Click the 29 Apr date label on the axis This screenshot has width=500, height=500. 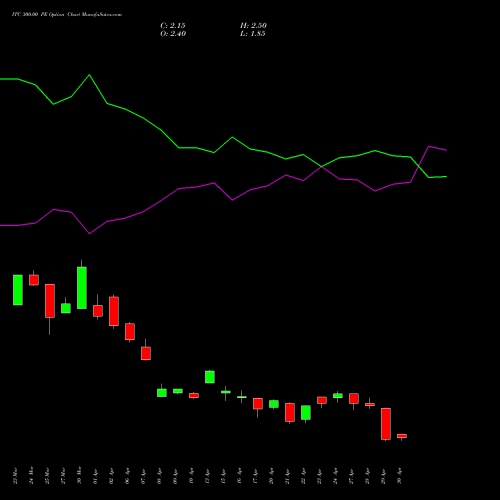coord(383,476)
